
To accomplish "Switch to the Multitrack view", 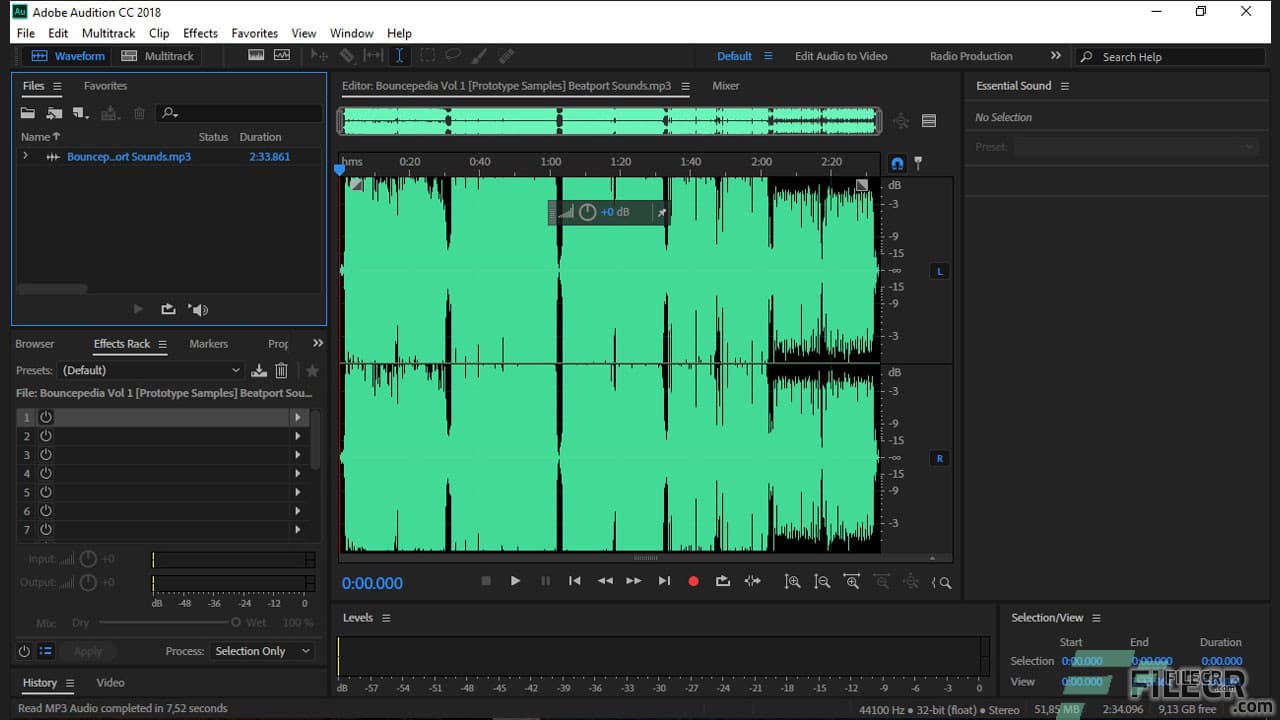I will (157, 56).
